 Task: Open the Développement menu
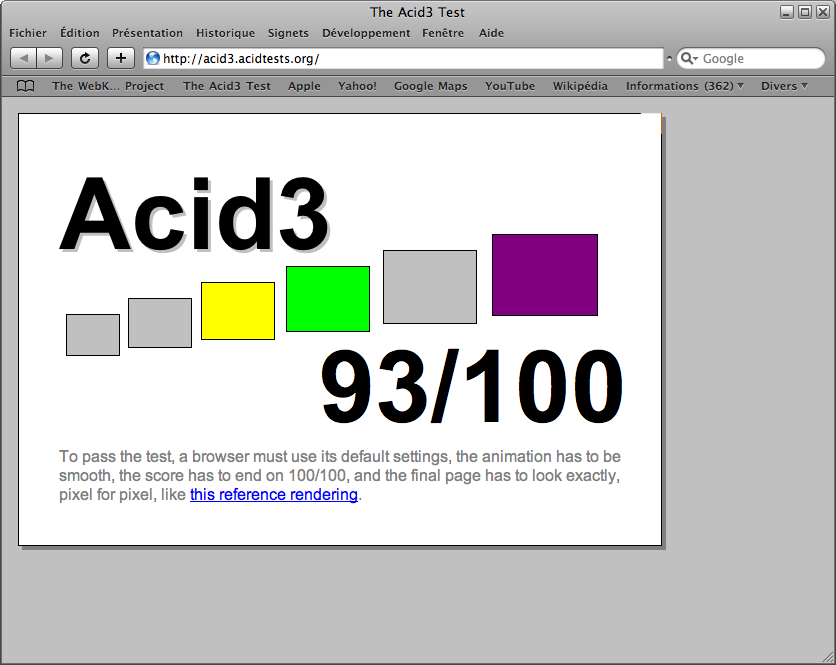tap(366, 33)
